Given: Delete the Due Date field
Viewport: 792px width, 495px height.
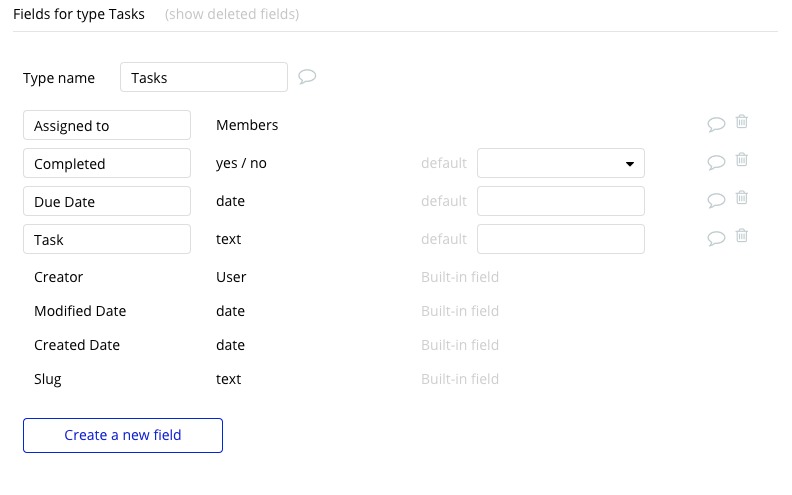Looking at the screenshot, I should [x=742, y=198].
